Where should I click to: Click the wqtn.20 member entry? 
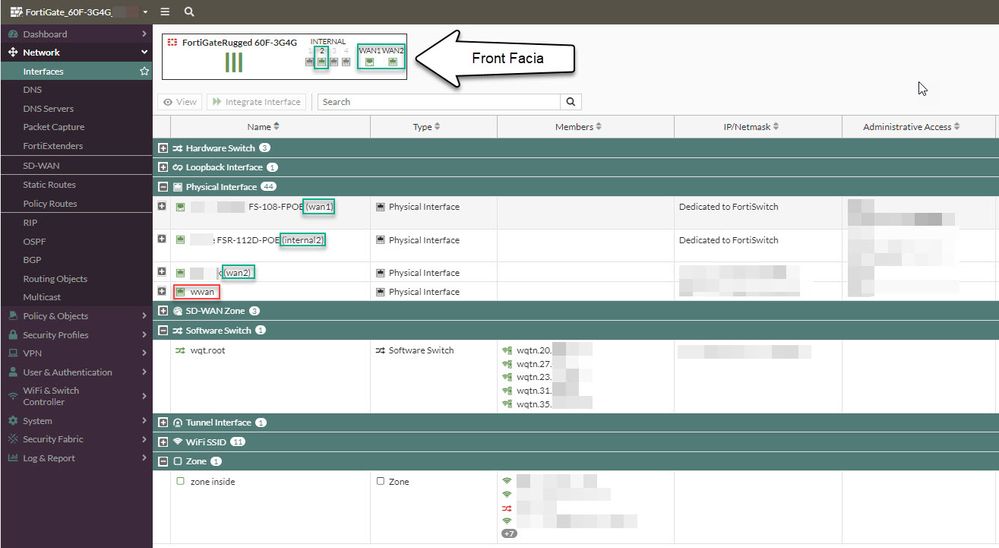533,350
